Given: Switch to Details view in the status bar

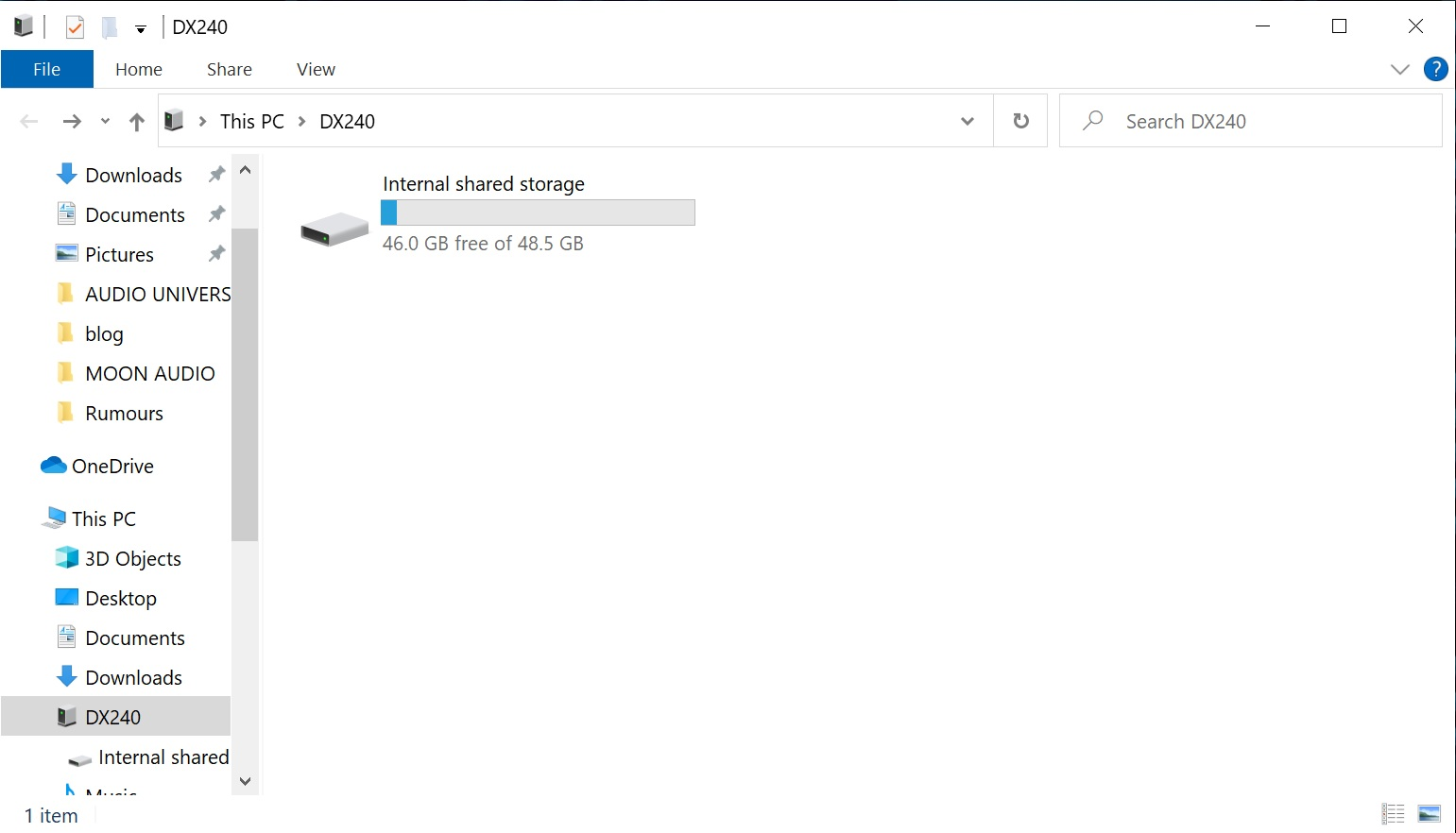Looking at the screenshot, I should click(x=1393, y=813).
